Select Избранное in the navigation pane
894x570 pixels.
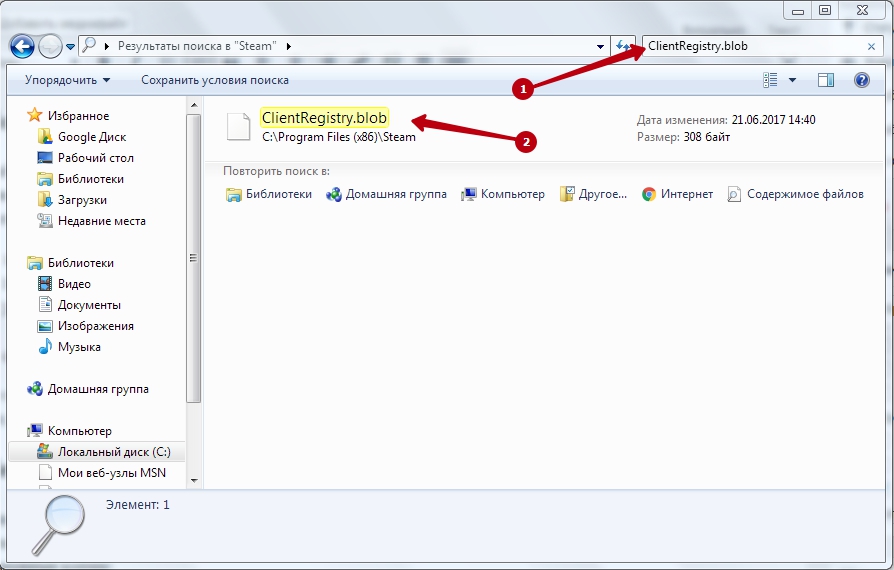point(78,116)
